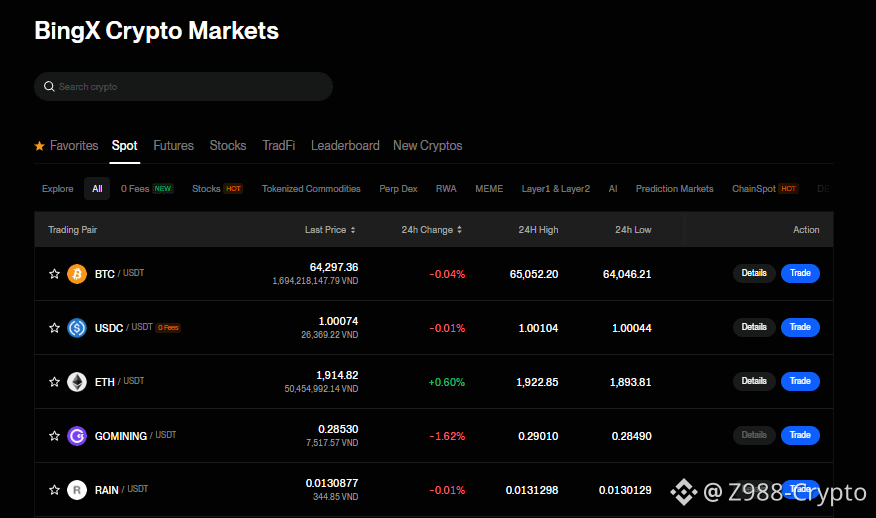Click ETH 24h low 1,893.81

[631, 382]
